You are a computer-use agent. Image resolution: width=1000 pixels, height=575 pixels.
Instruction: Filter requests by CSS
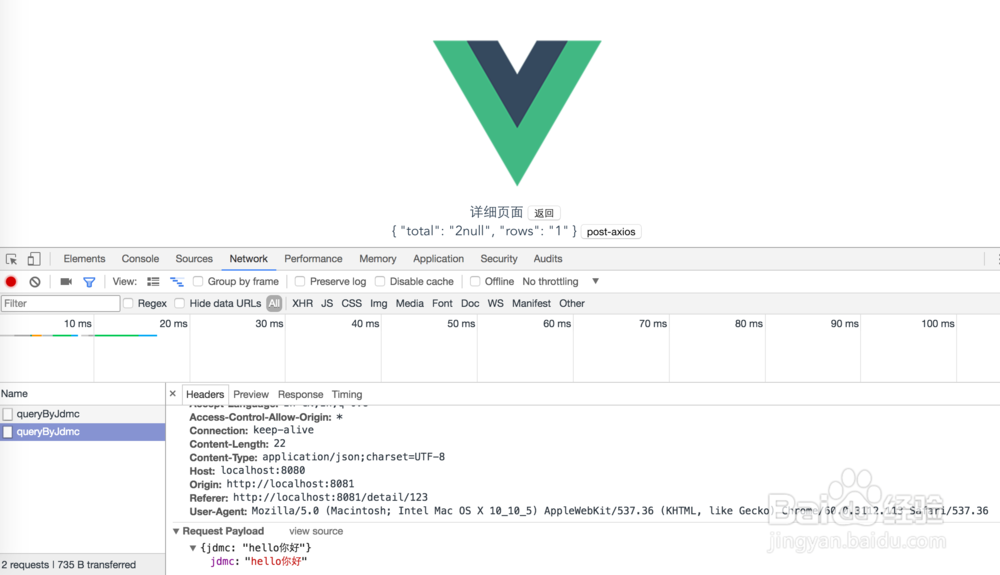351,303
